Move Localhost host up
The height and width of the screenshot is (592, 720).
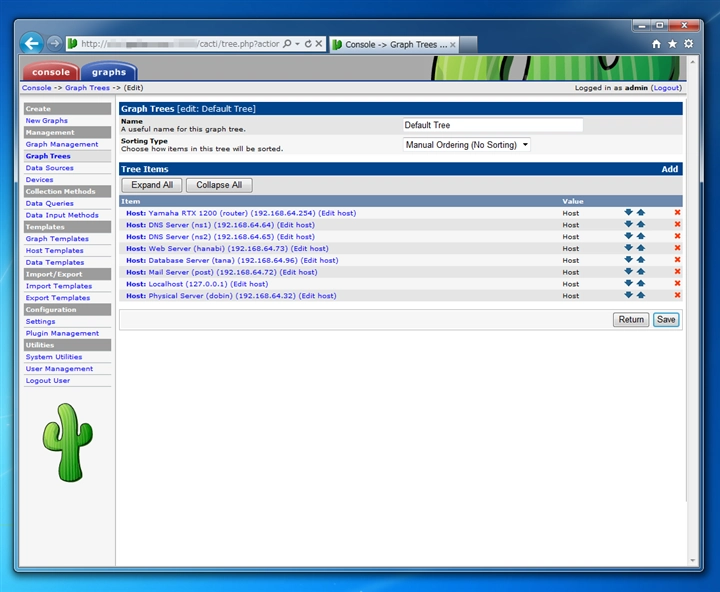click(x=641, y=283)
